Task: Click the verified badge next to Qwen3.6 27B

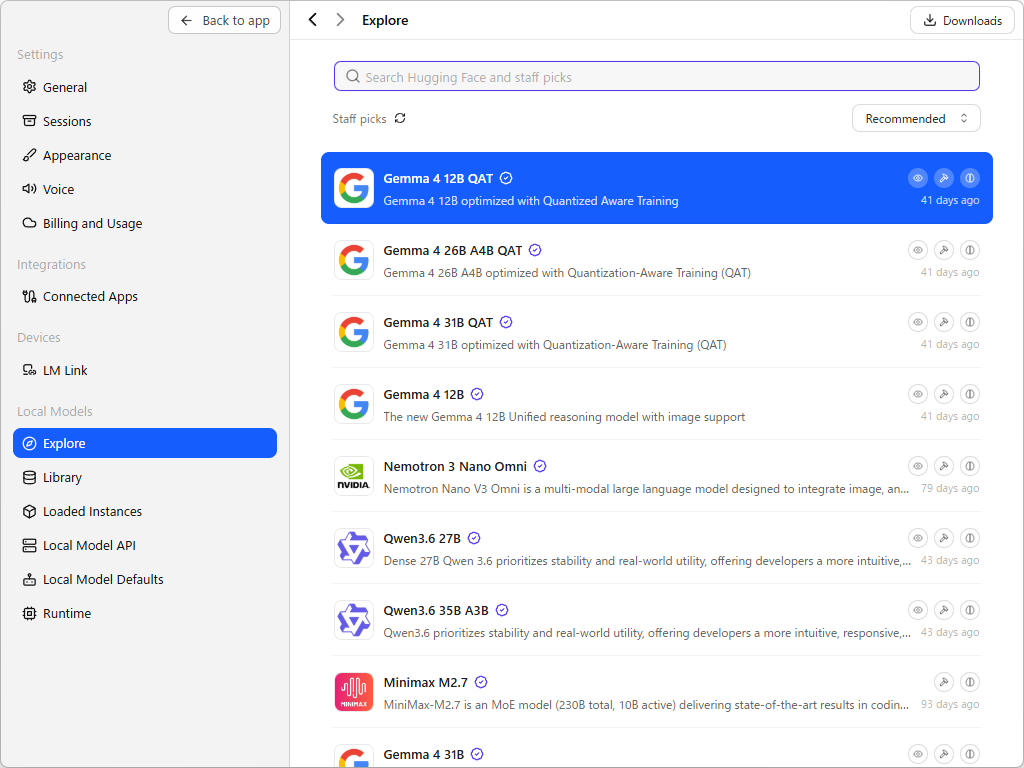Action: 475,538
